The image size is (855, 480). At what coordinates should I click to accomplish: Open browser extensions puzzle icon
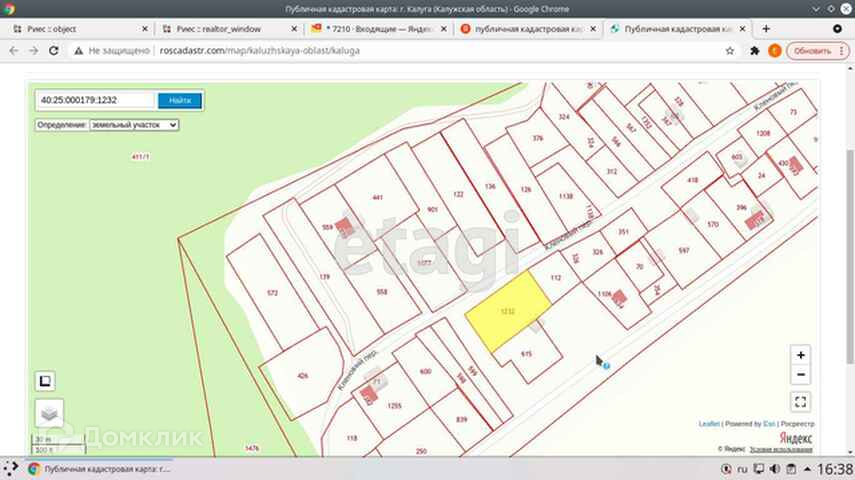click(x=752, y=50)
